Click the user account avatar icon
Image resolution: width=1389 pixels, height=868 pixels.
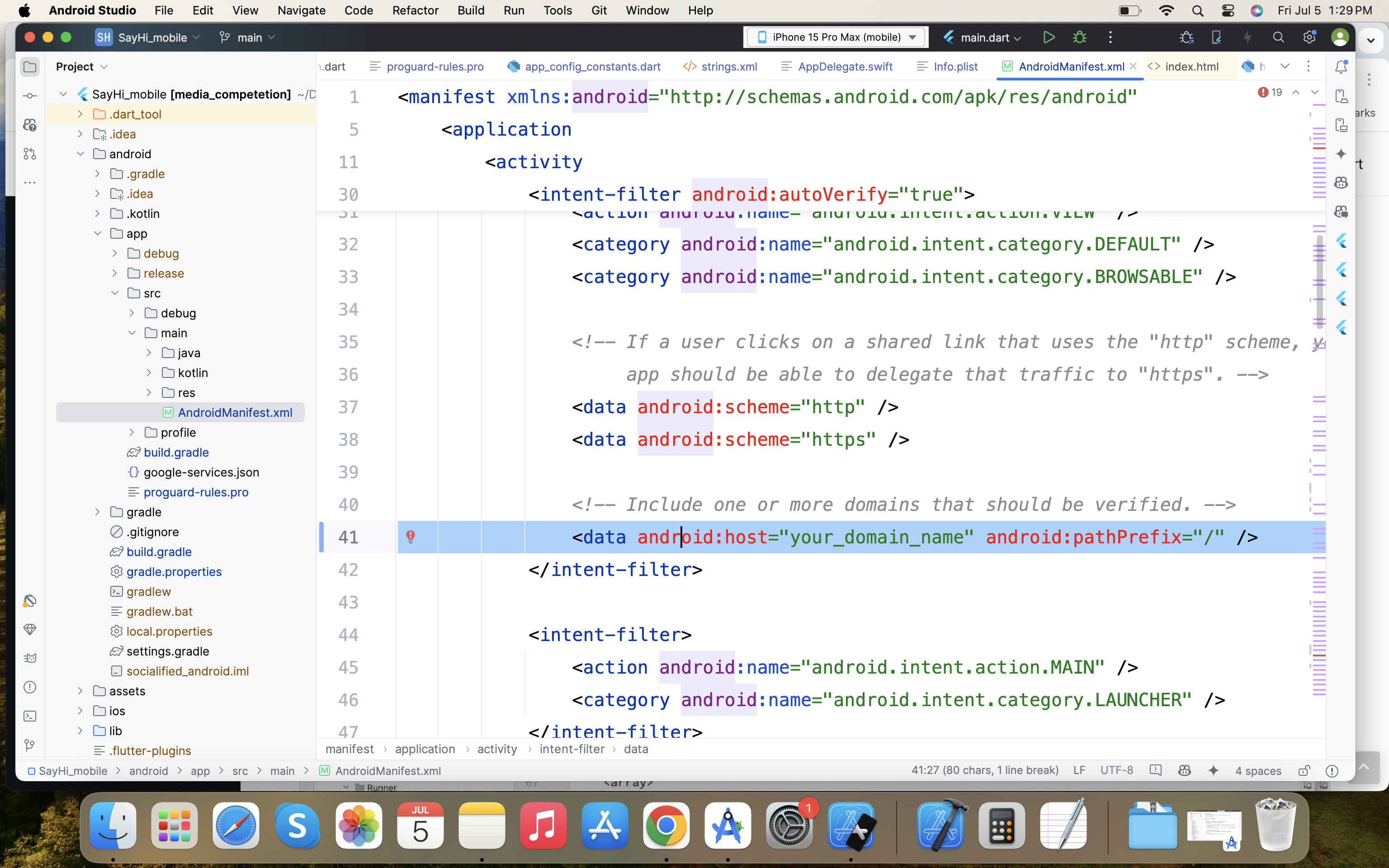1340,38
